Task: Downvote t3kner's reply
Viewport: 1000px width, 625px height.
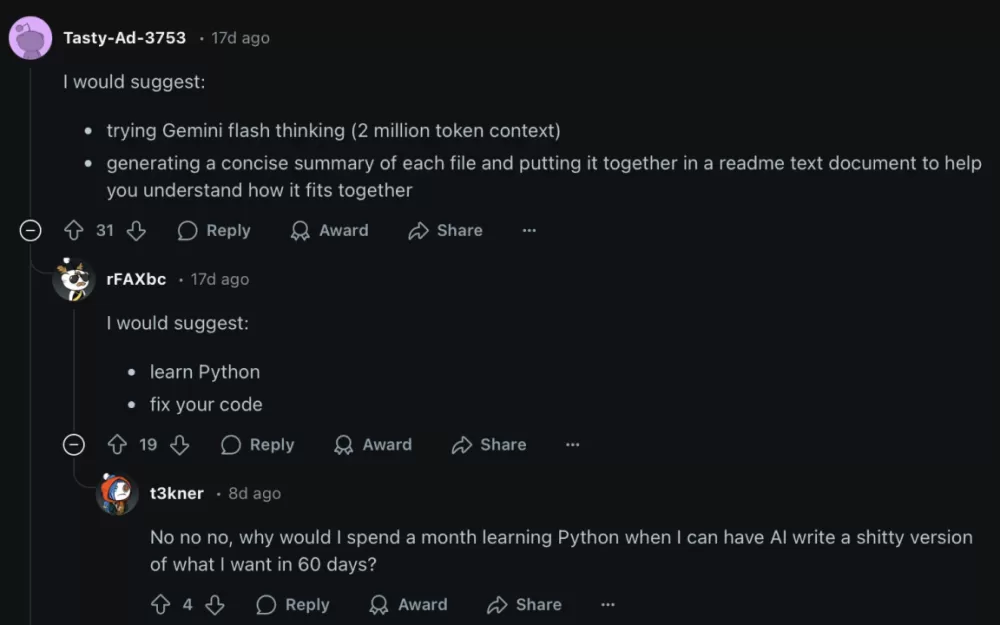Action: tap(215, 605)
